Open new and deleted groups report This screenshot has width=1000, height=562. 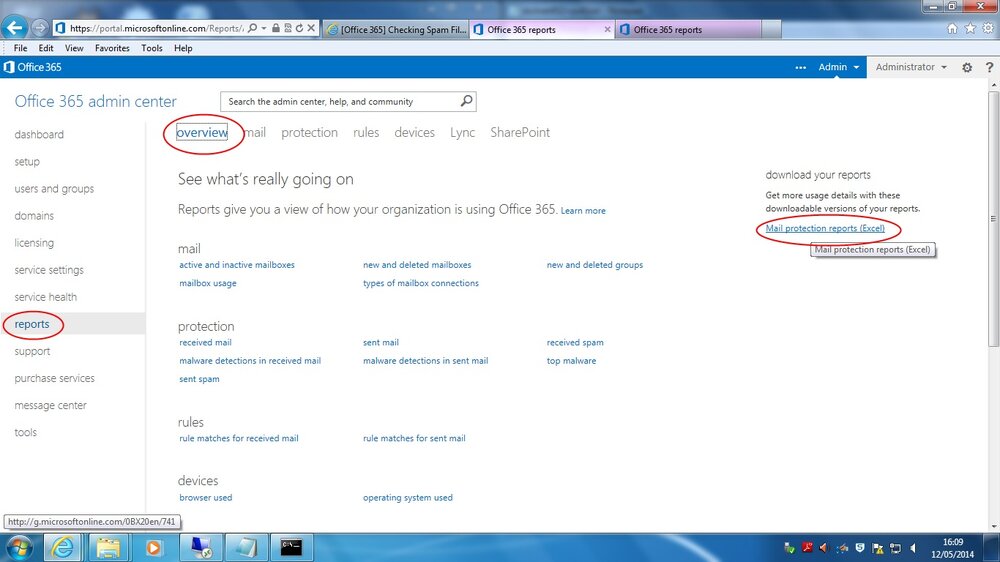594,265
